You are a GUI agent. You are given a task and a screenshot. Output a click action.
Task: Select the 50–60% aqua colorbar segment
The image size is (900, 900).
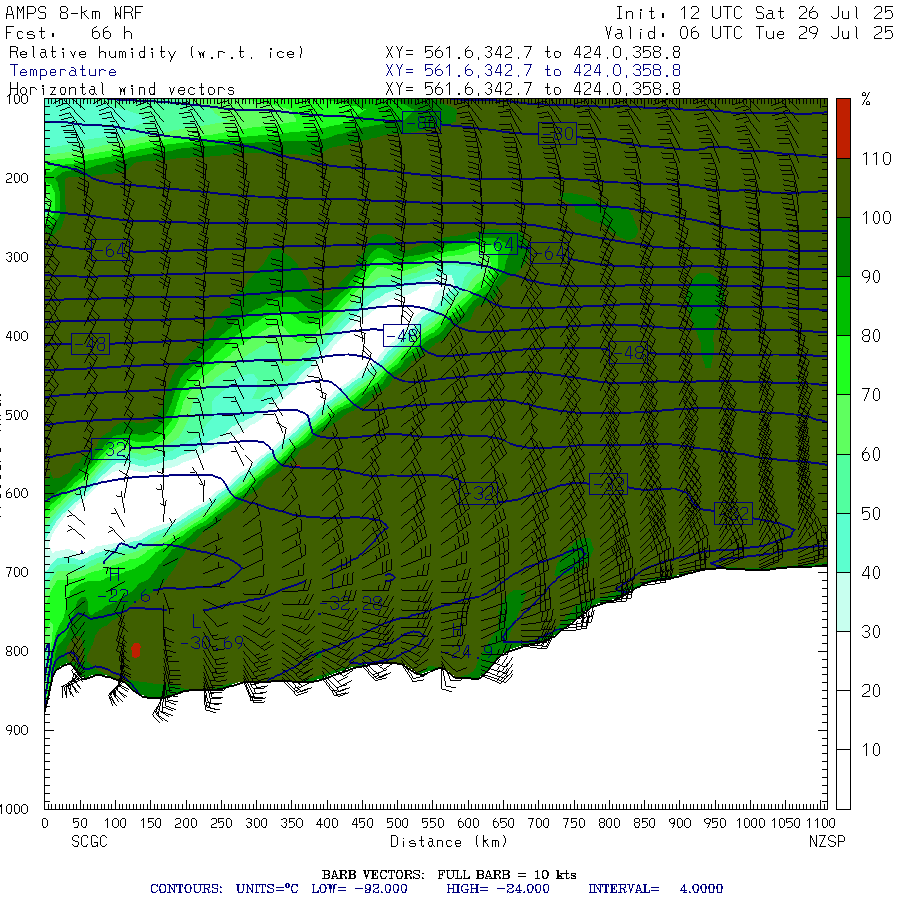pos(843,483)
